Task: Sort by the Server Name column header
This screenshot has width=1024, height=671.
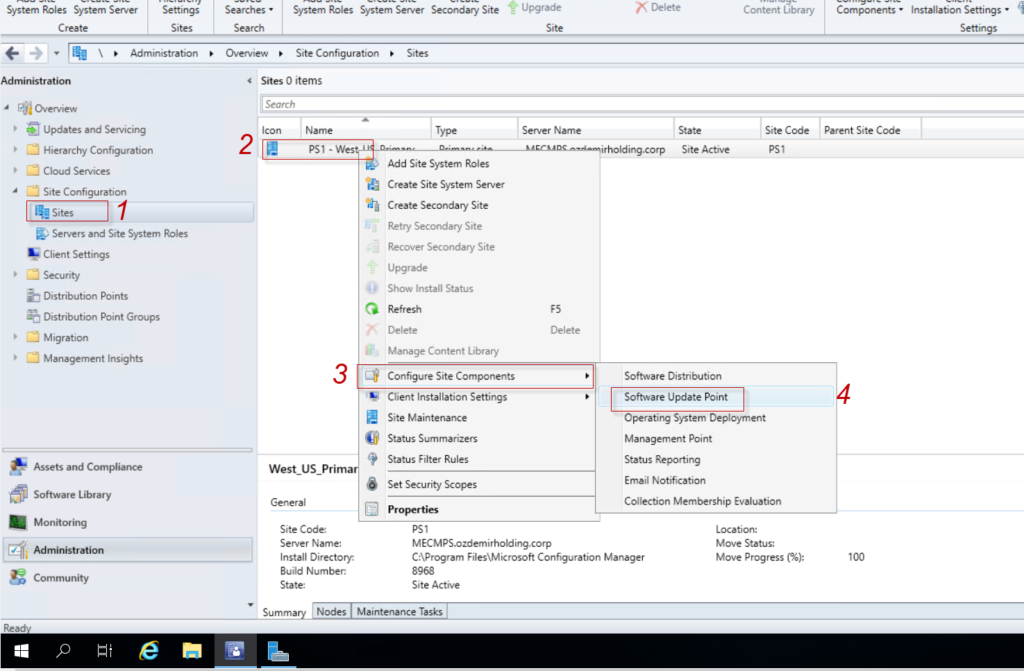Action: 596,130
